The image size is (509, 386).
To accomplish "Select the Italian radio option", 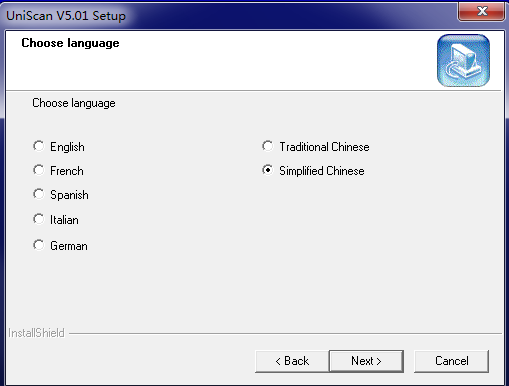I will click(38, 219).
